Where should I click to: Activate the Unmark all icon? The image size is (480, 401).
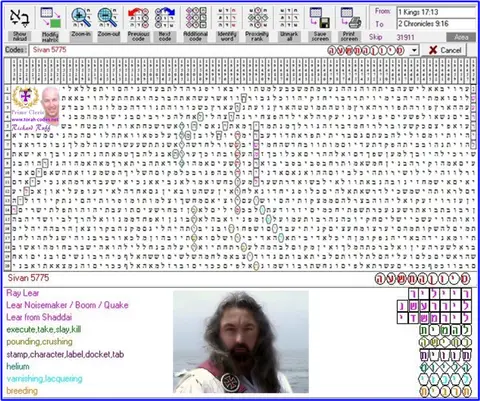coord(289,18)
